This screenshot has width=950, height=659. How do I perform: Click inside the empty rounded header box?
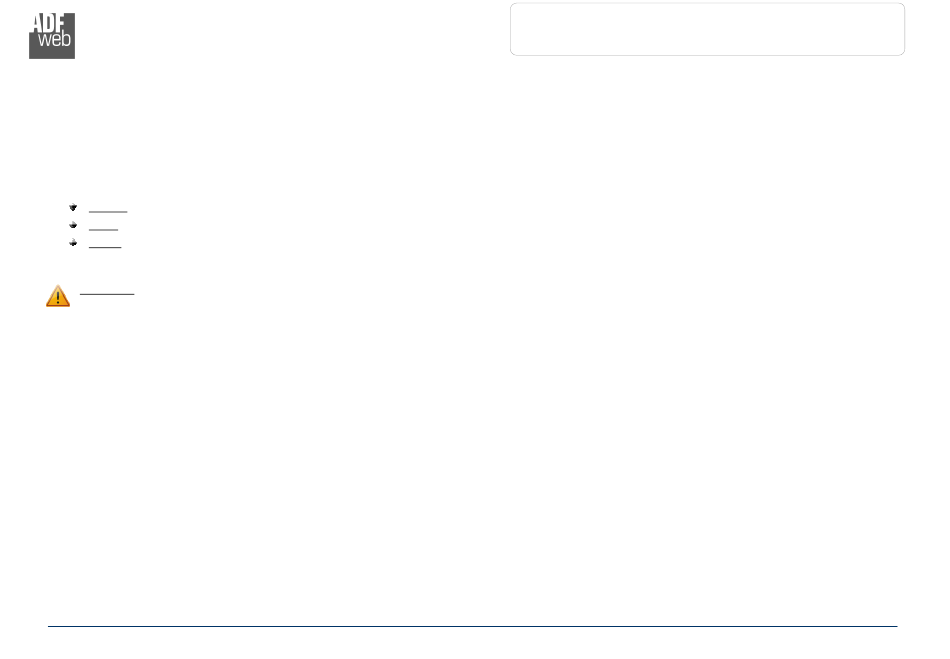point(707,29)
